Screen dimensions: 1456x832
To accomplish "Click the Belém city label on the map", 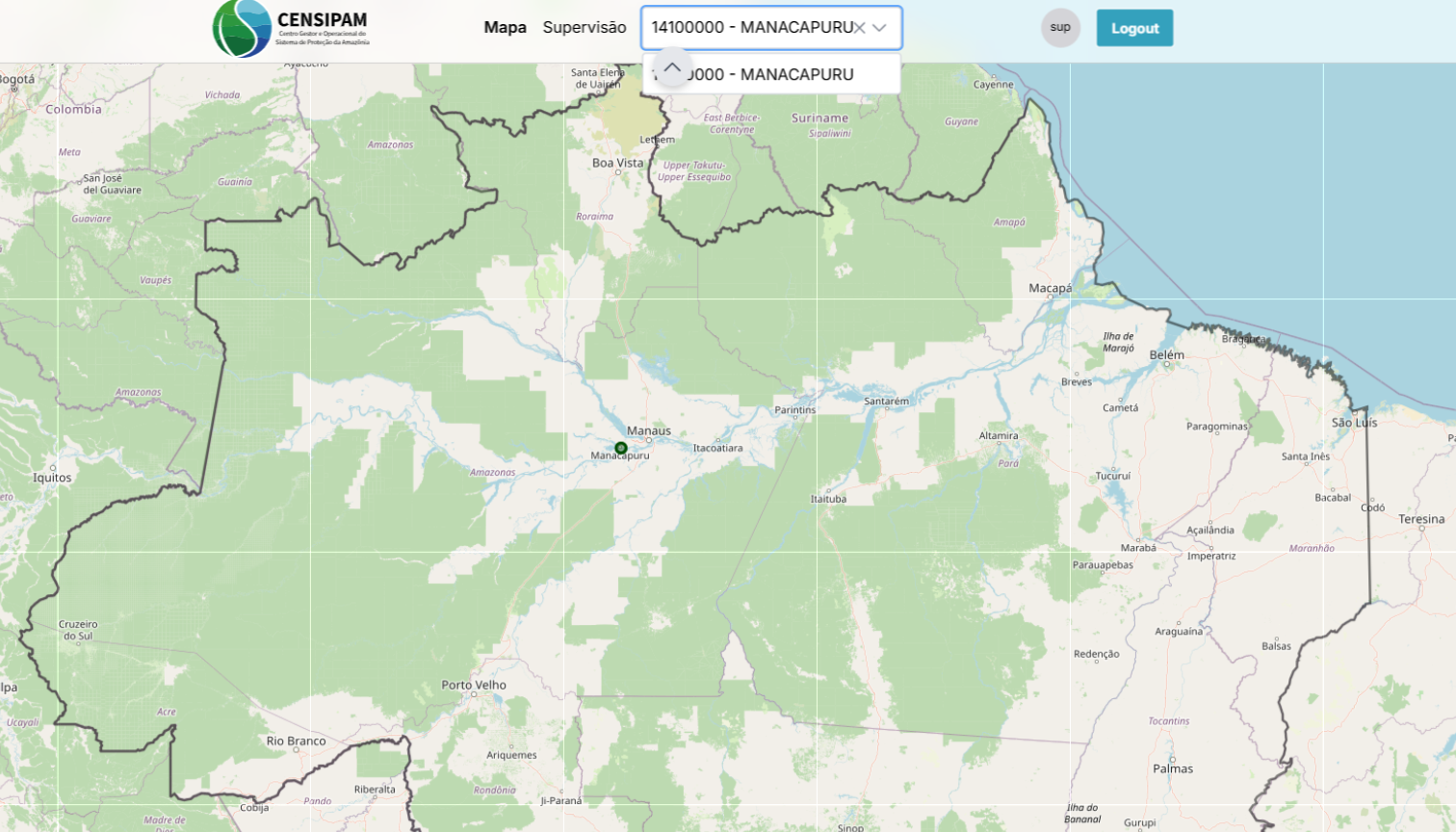I will pos(1166,355).
